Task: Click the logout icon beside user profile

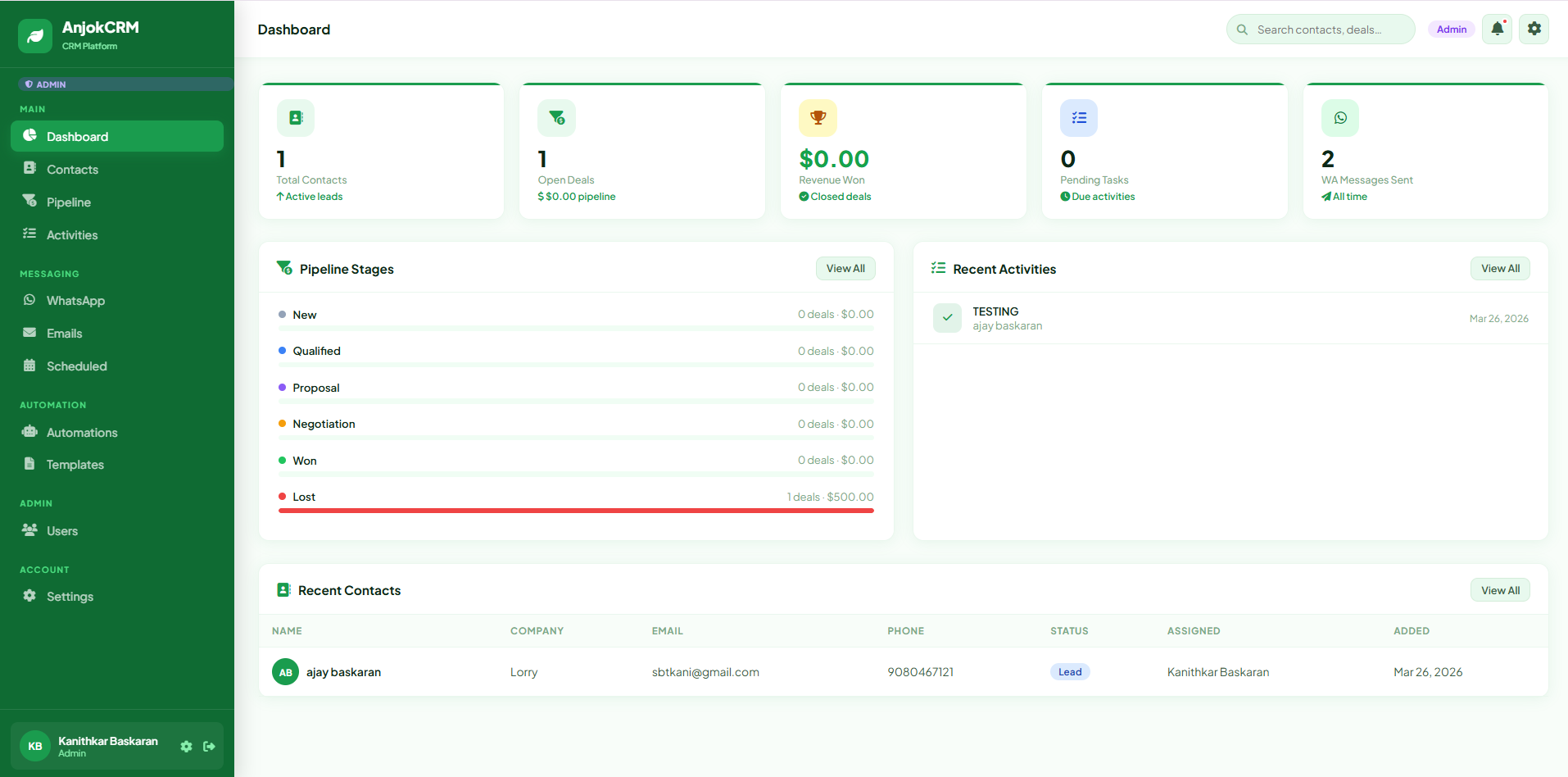Action: 209,747
